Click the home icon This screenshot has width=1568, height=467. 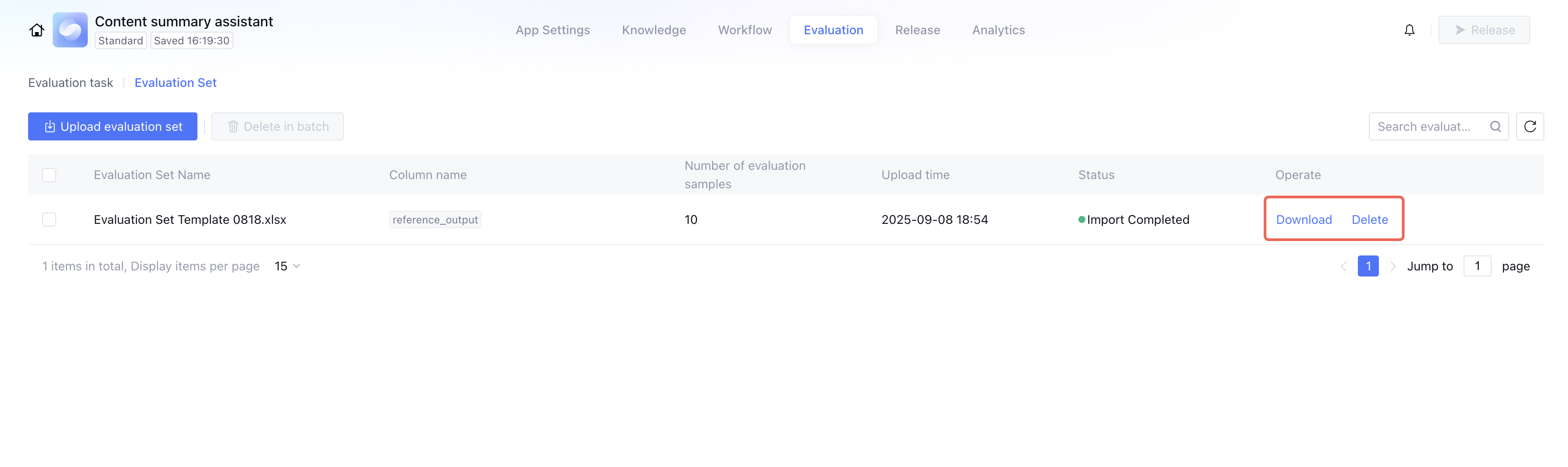pyautogui.click(x=36, y=30)
